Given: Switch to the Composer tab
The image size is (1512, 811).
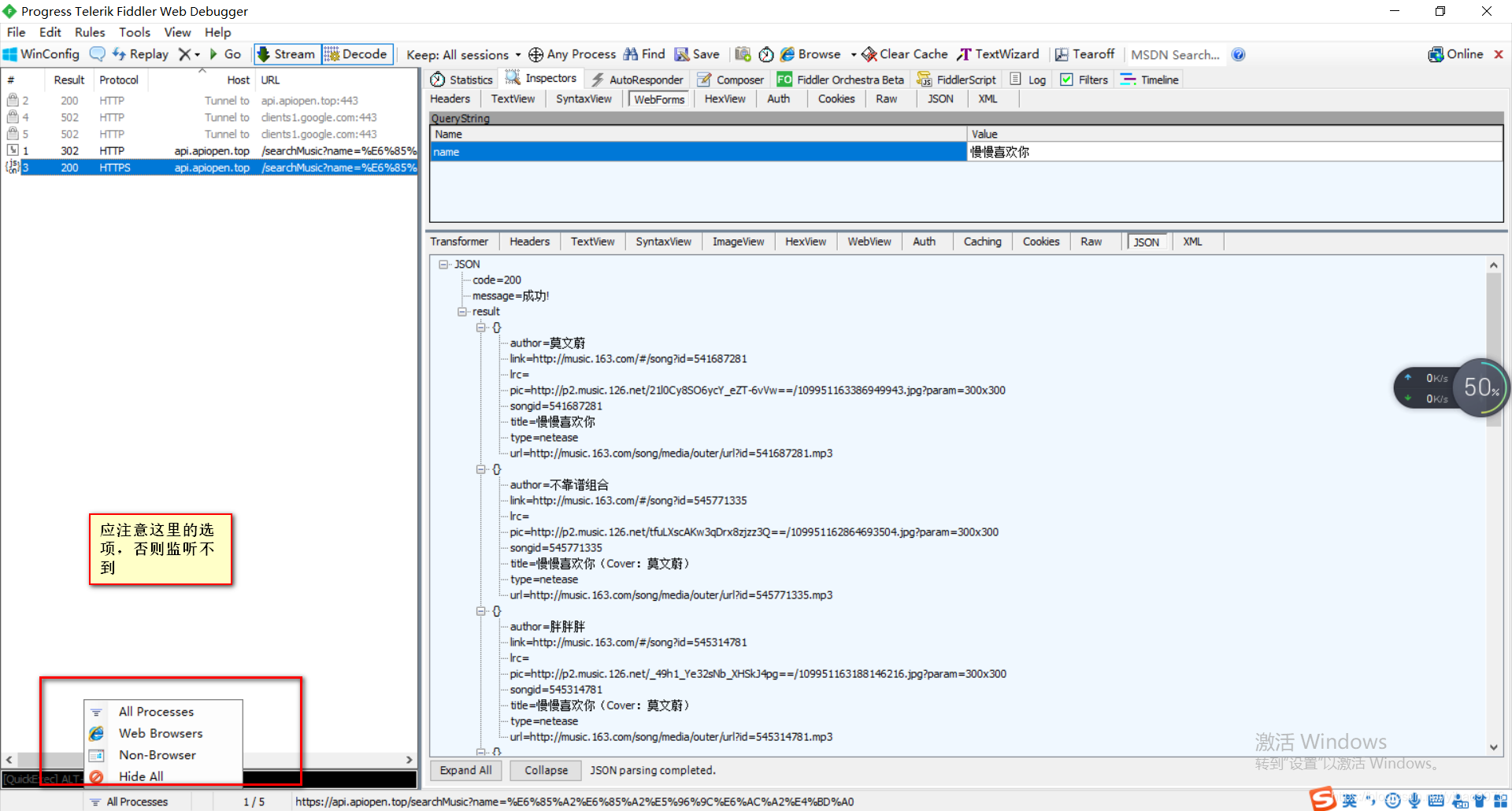Looking at the screenshot, I should coord(731,80).
